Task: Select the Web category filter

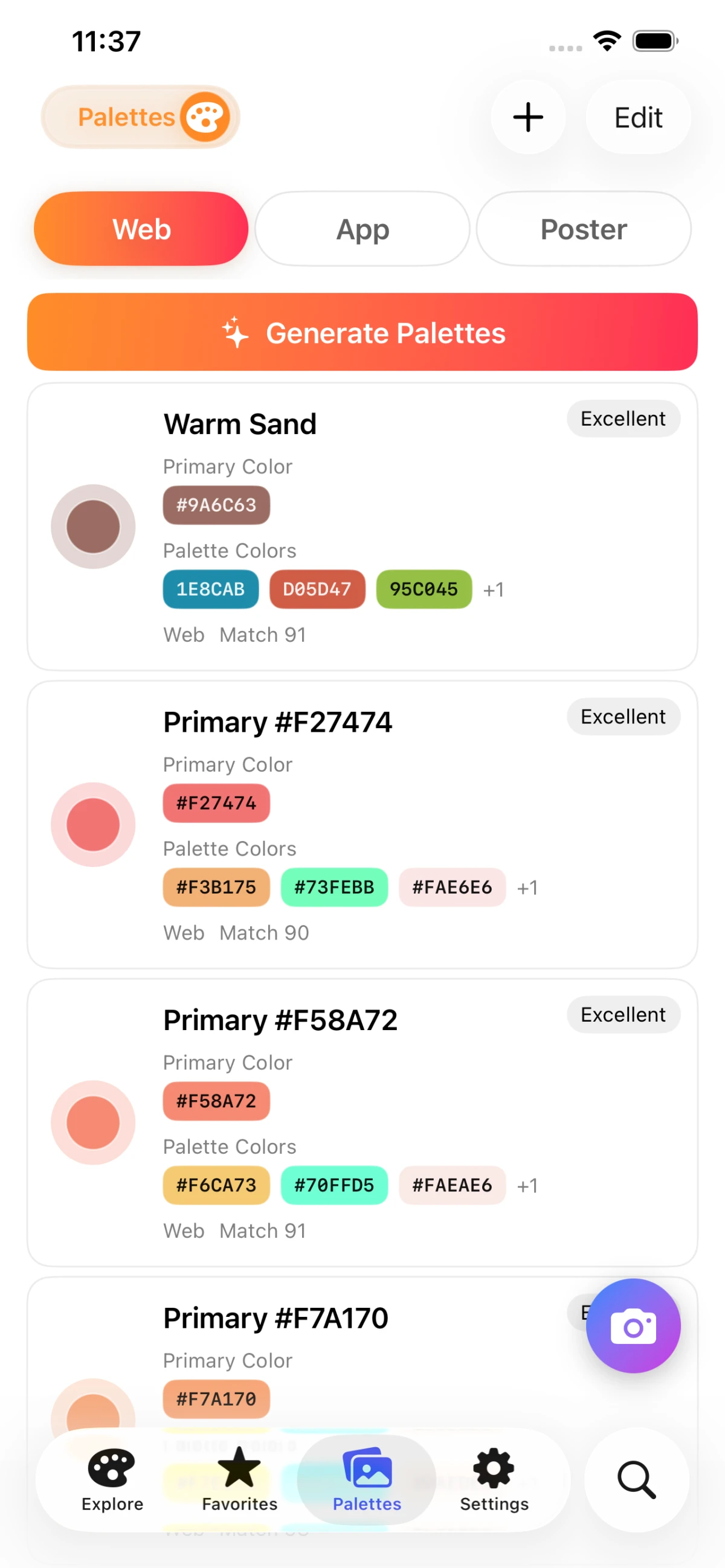Action: pyautogui.click(x=141, y=229)
